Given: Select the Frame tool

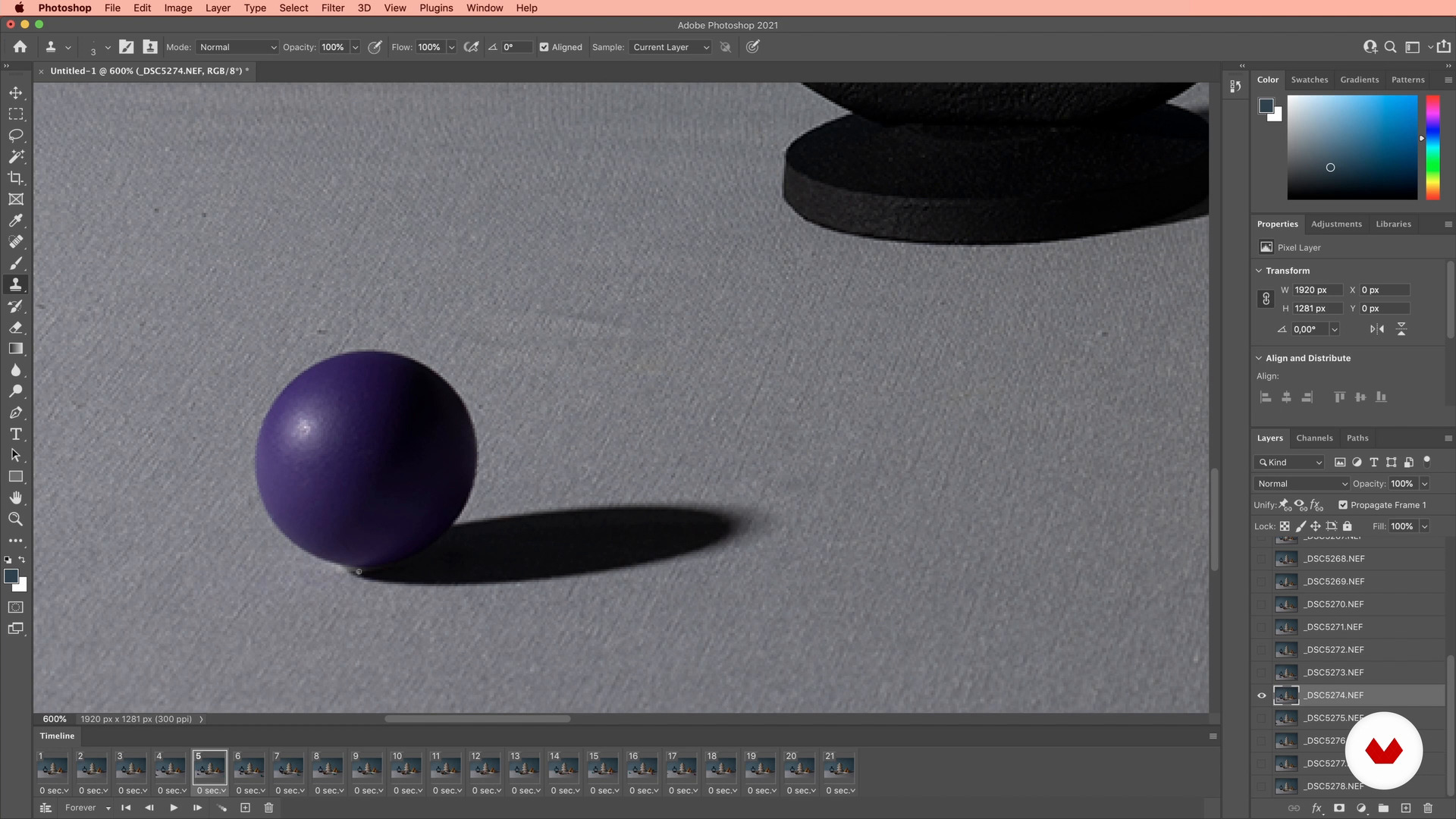Looking at the screenshot, I should pos(16,199).
